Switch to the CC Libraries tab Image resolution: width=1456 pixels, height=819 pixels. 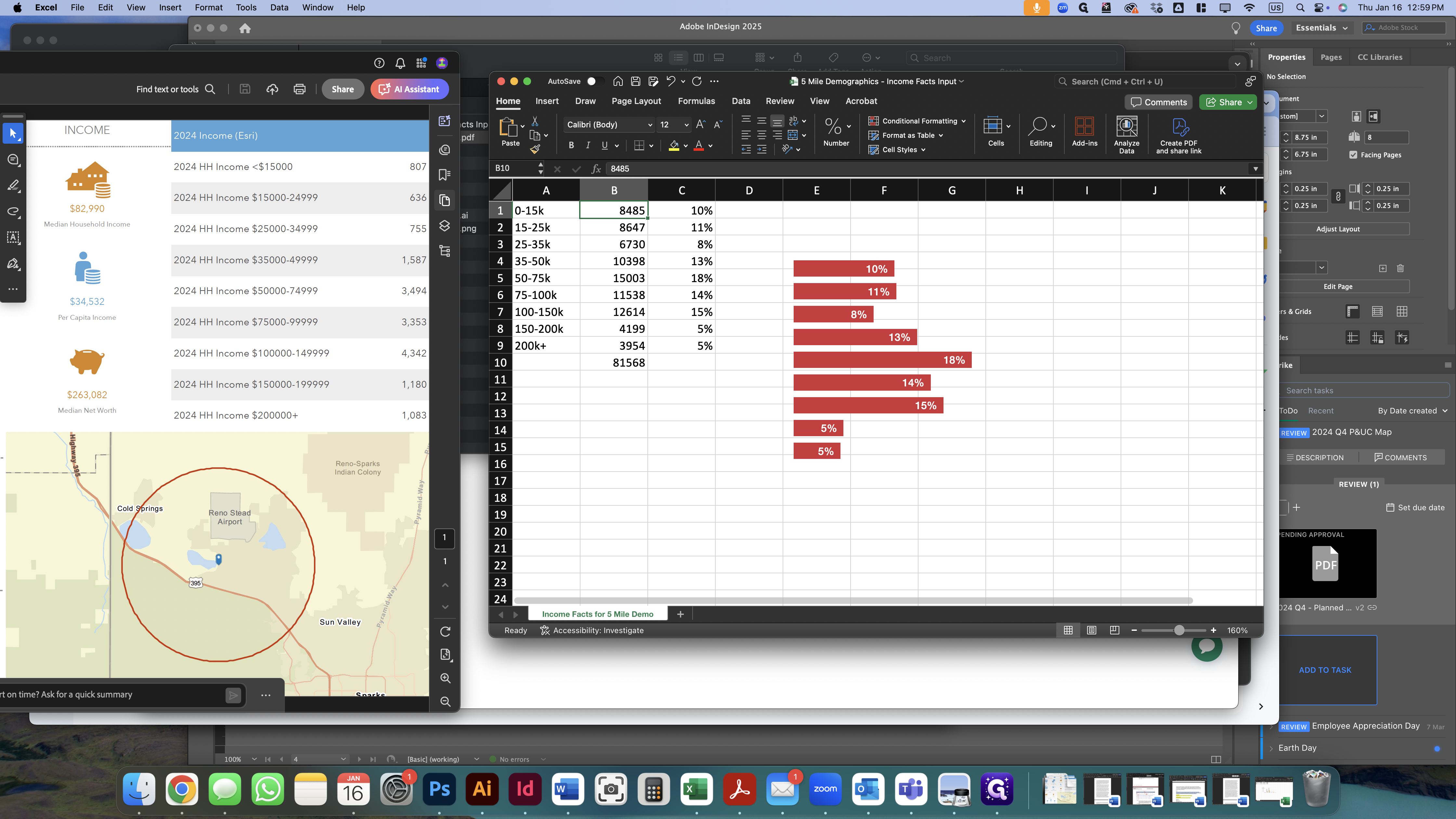pyautogui.click(x=1380, y=57)
